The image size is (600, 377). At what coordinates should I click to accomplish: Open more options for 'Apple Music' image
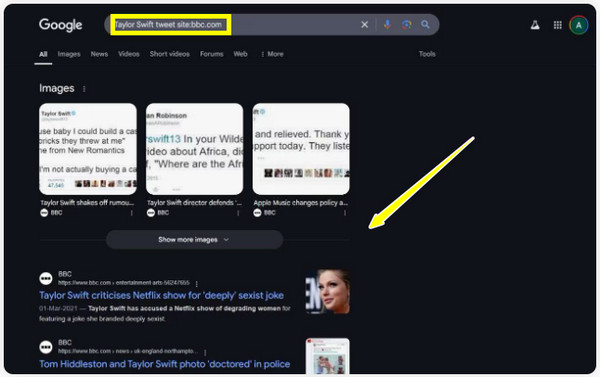tap(345, 213)
